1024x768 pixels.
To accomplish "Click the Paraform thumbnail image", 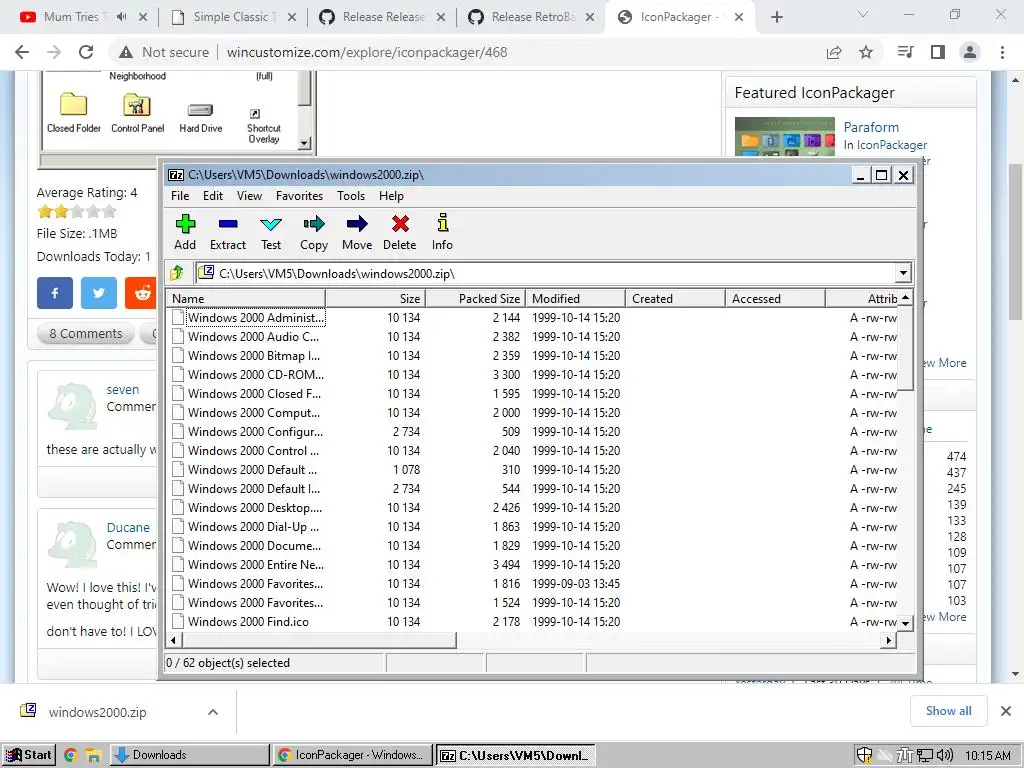I will 784,136.
